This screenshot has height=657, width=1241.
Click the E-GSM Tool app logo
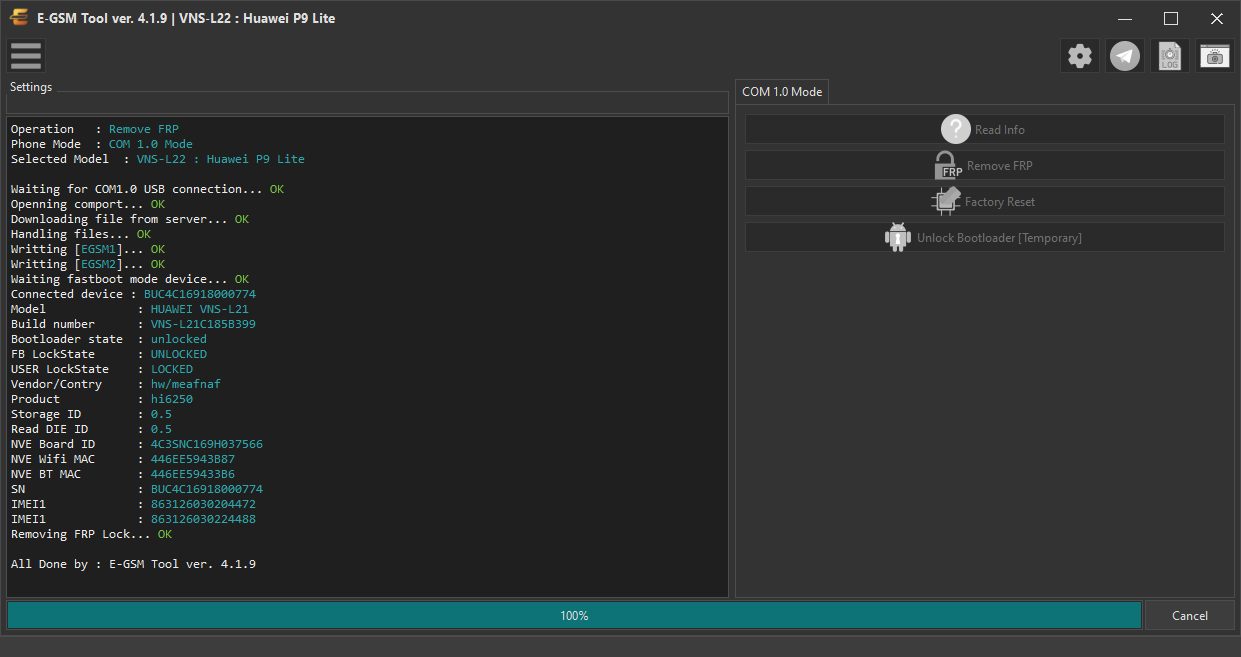coord(19,18)
